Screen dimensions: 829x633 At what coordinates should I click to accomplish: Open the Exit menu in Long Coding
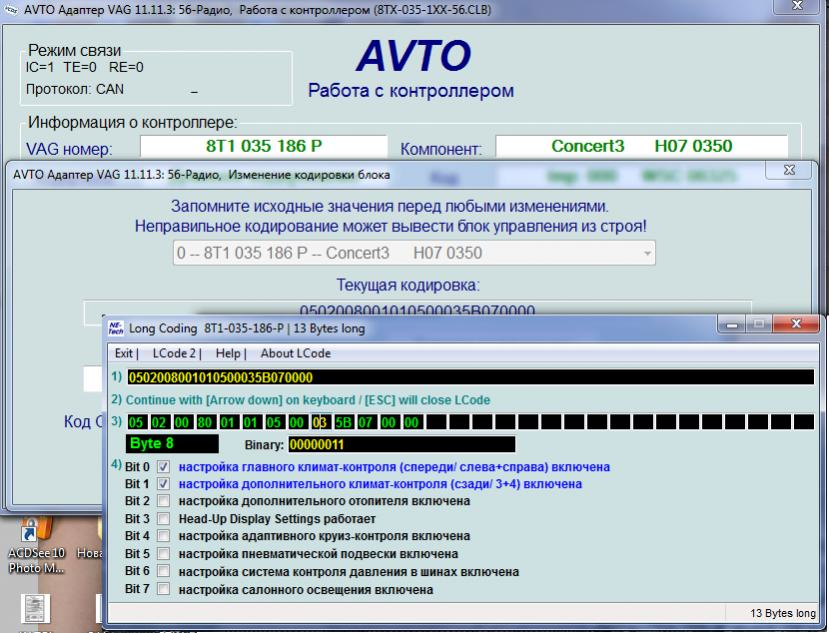pos(124,353)
